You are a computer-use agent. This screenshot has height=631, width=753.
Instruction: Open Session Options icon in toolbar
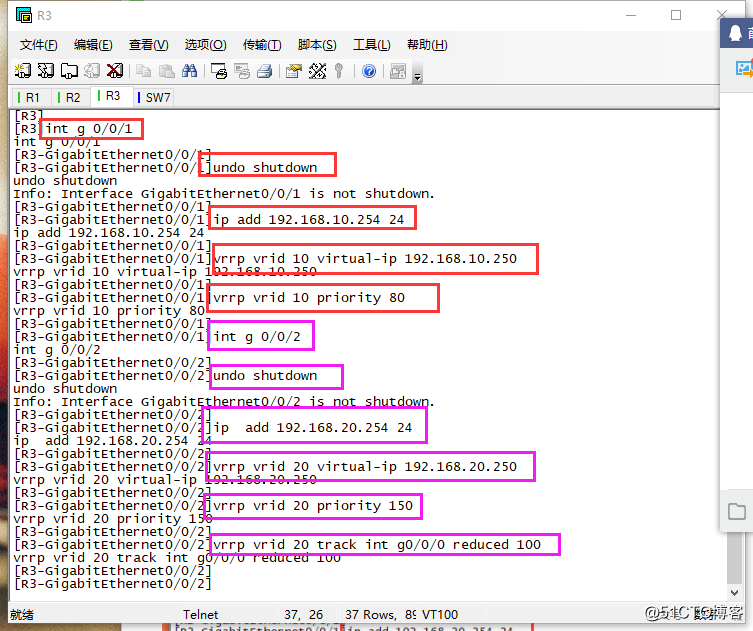click(293, 71)
